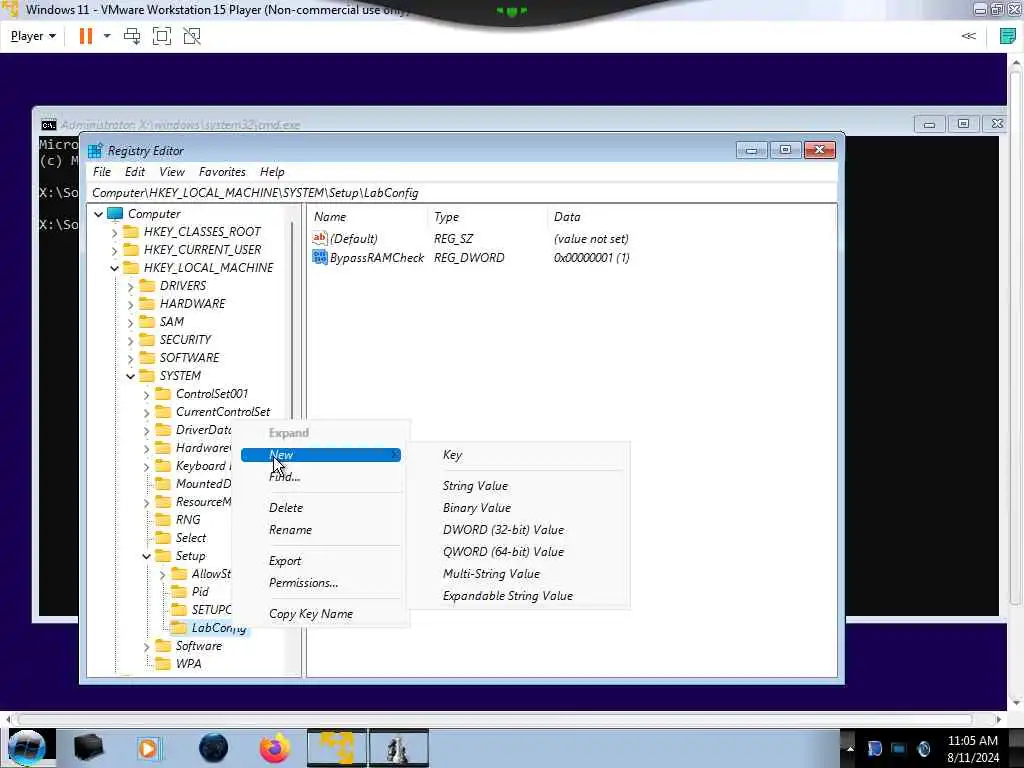Open the pause button dropdown arrow
The image size is (1024, 768).
(107, 36)
